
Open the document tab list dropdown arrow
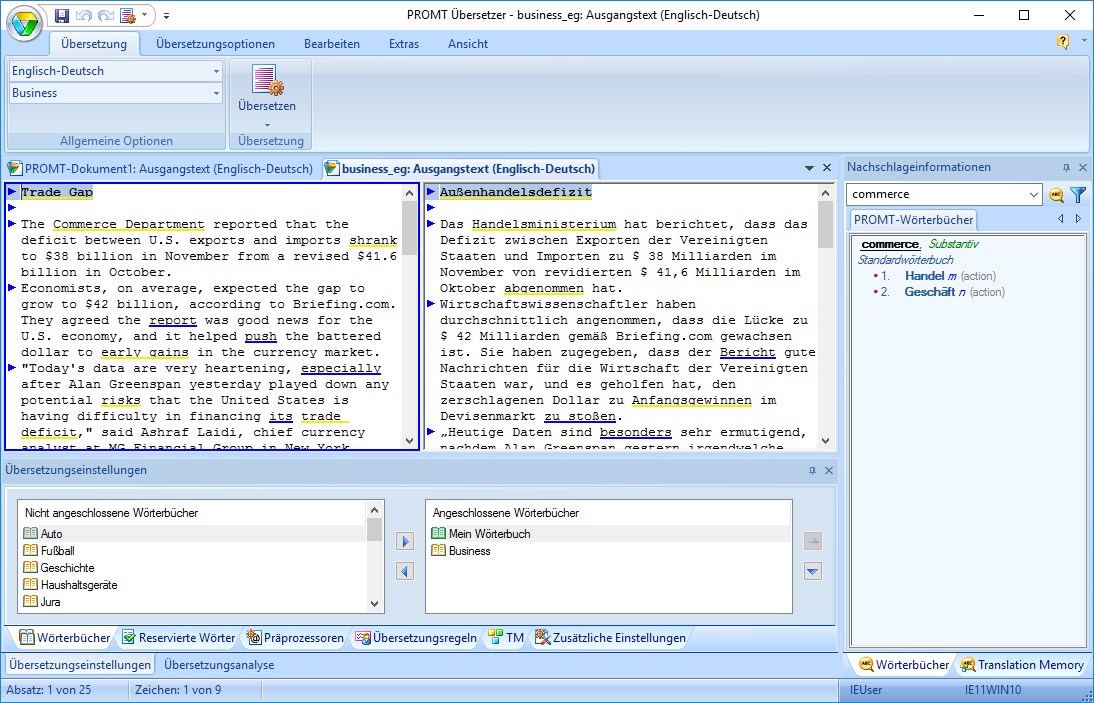(809, 168)
